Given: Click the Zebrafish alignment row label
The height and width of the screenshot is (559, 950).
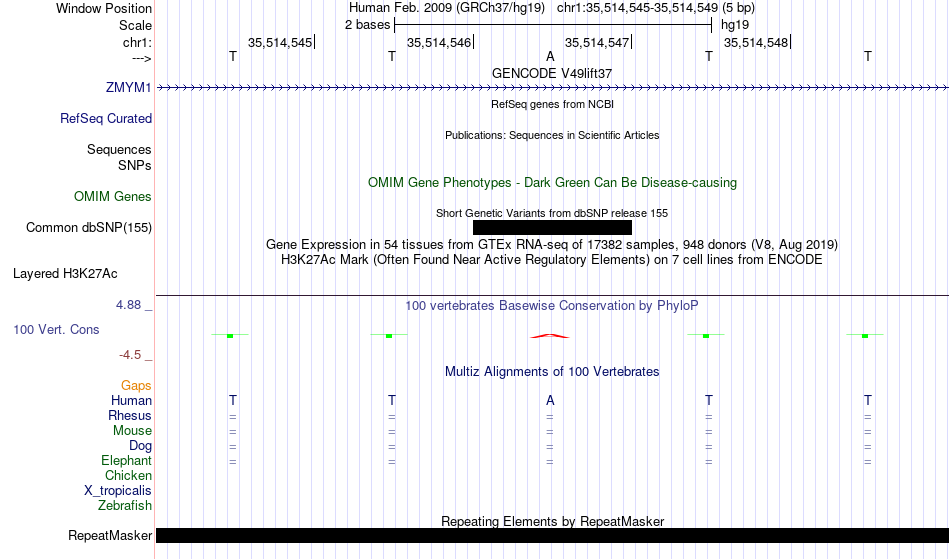Looking at the screenshot, I should 125,505.
